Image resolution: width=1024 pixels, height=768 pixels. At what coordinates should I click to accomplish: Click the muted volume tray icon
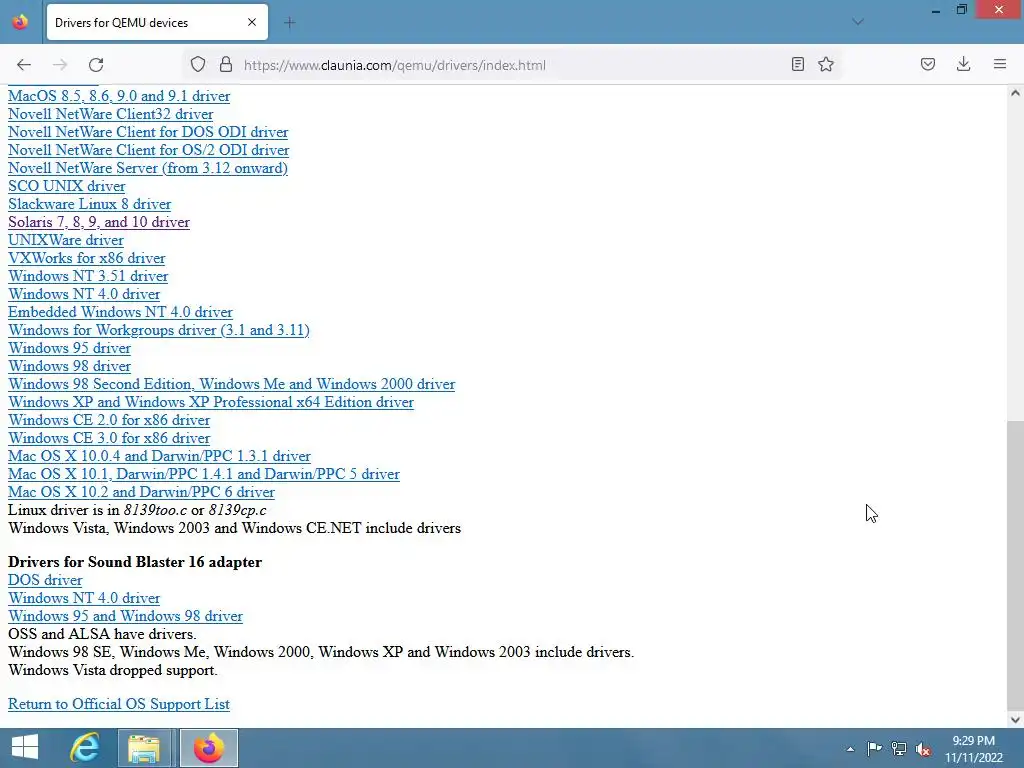click(x=923, y=748)
